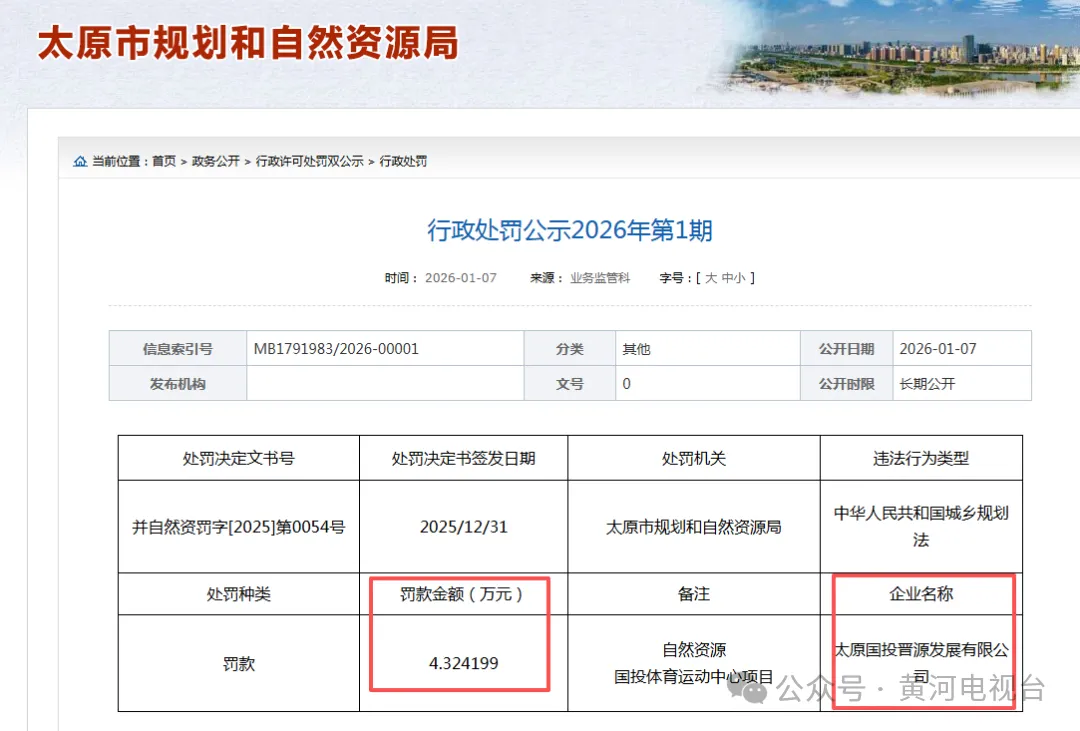Click the issue date 2025/12/31
1080x731 pixels.
coord(464,527)
